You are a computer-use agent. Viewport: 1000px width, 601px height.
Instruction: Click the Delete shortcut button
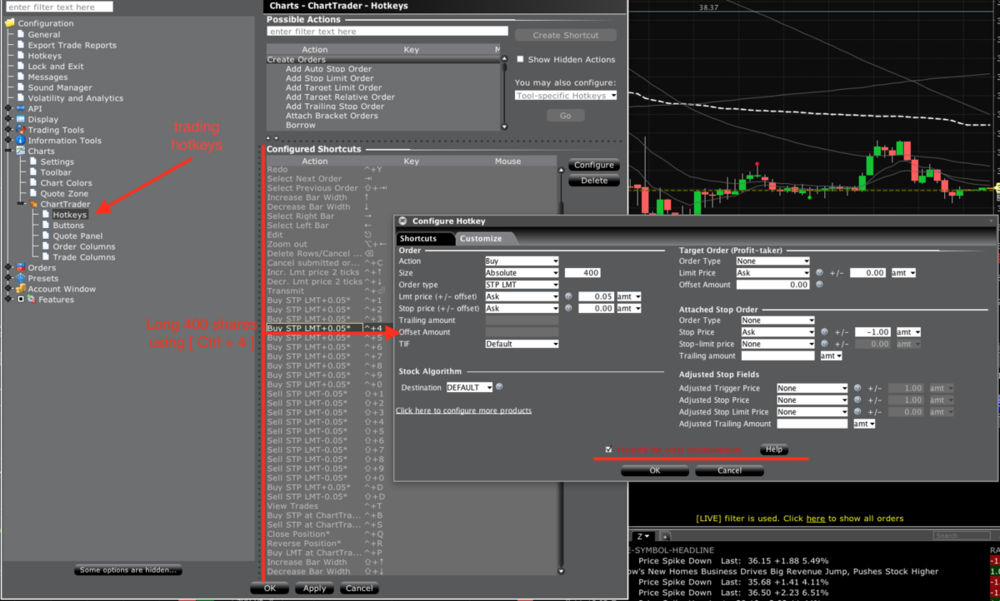(x=594, y=181)
